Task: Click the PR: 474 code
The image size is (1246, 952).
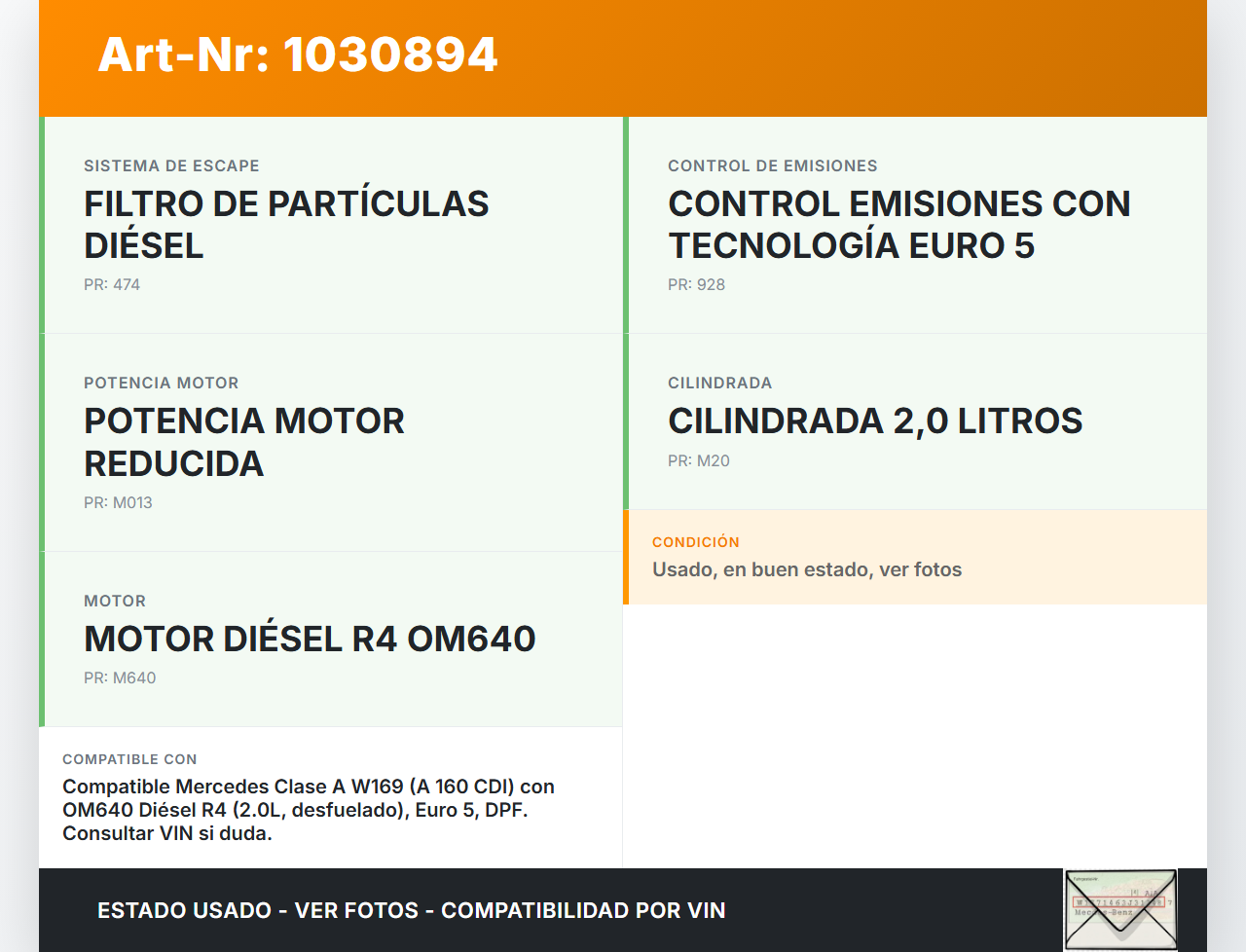Action: point(112,285)
